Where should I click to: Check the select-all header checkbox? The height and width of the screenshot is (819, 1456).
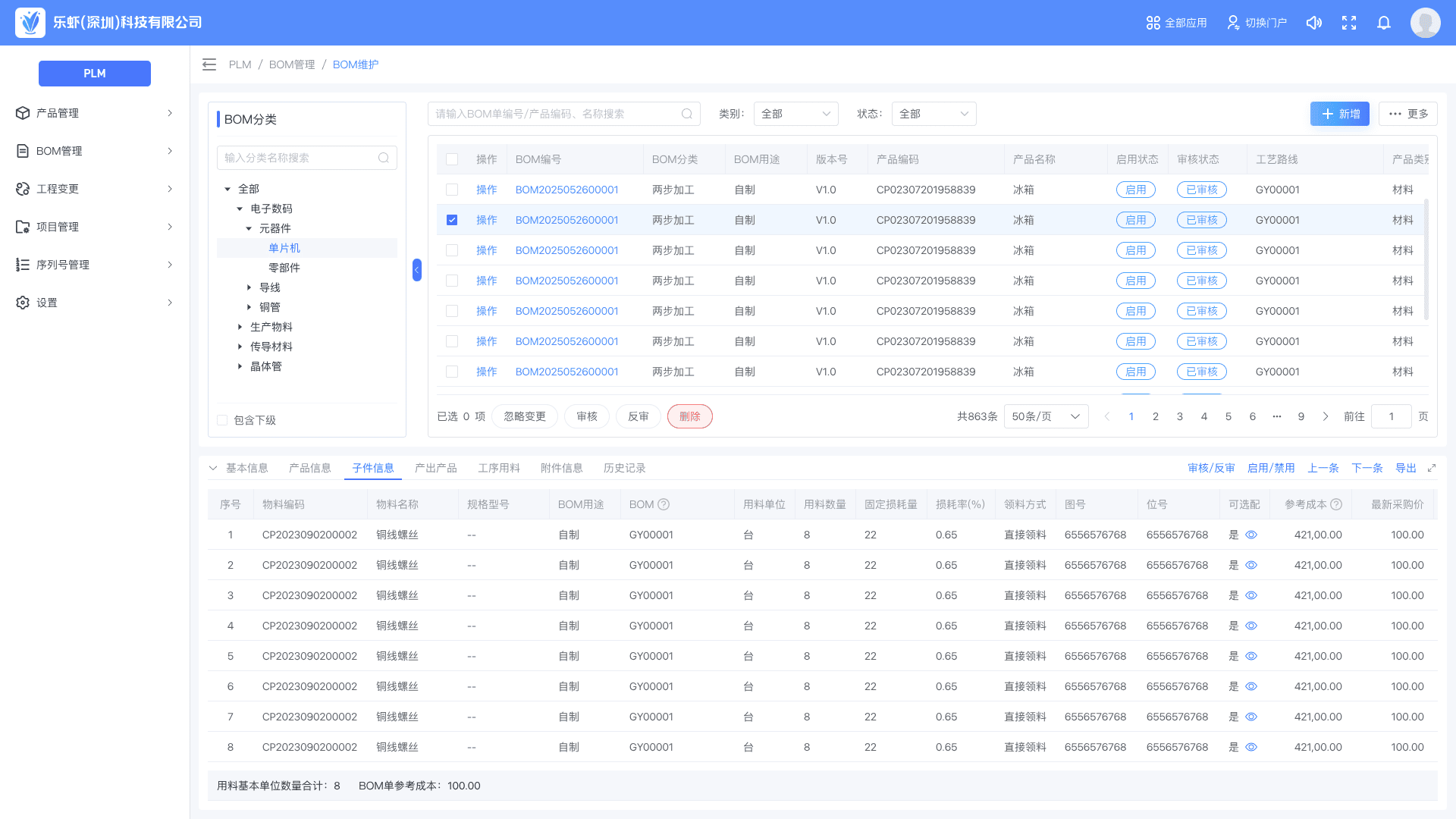[x=452, y=159]
